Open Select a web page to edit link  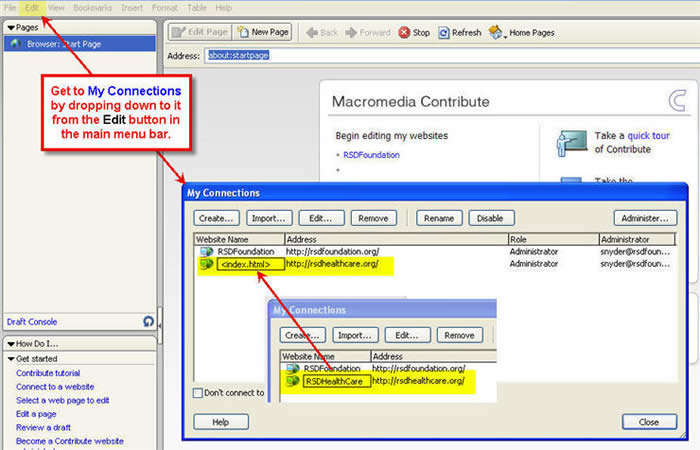click(x=62, y=400)
